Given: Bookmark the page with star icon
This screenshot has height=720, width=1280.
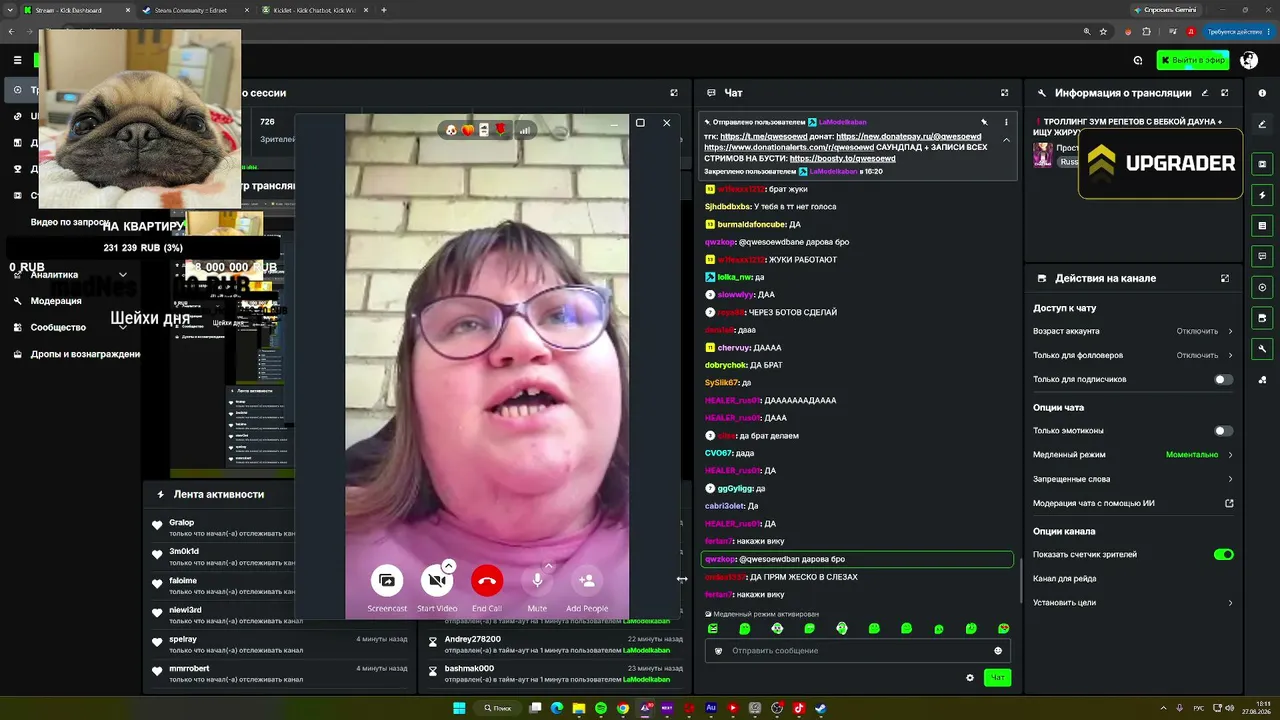Looking at the screenshot, I should [1103, 31].
